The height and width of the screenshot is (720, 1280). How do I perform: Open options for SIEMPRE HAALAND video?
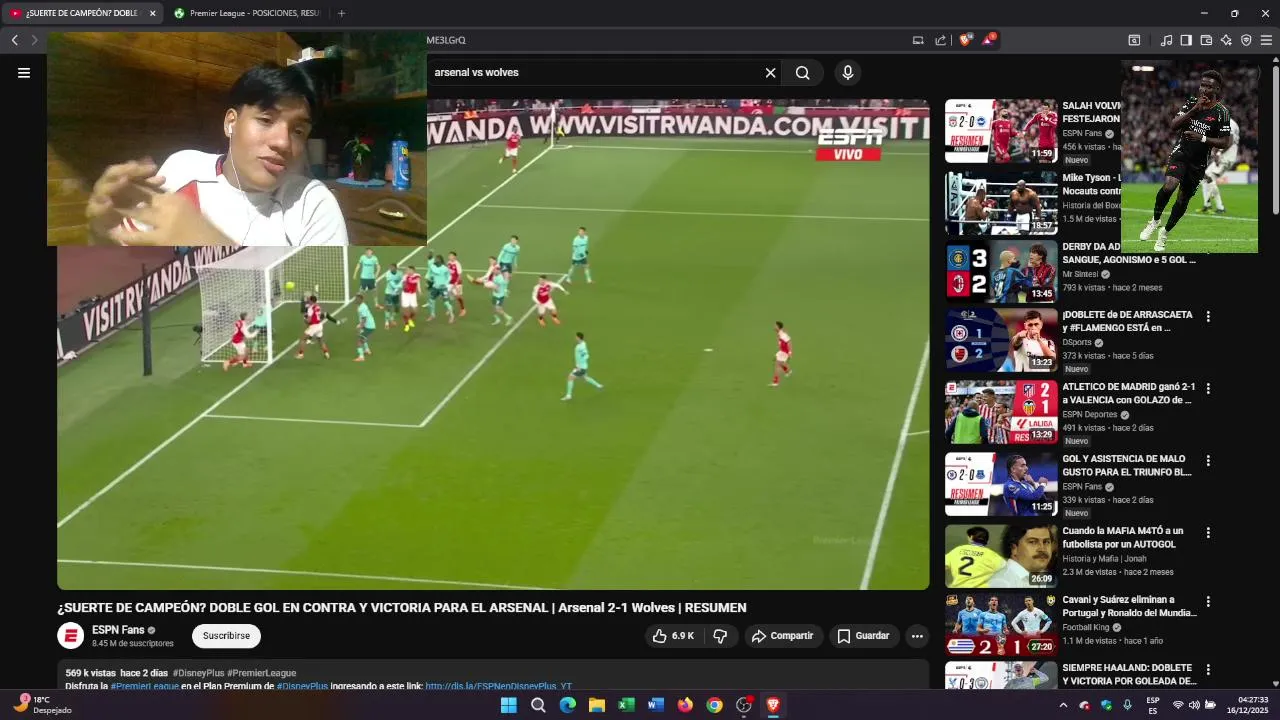(x=1208, y=670)
